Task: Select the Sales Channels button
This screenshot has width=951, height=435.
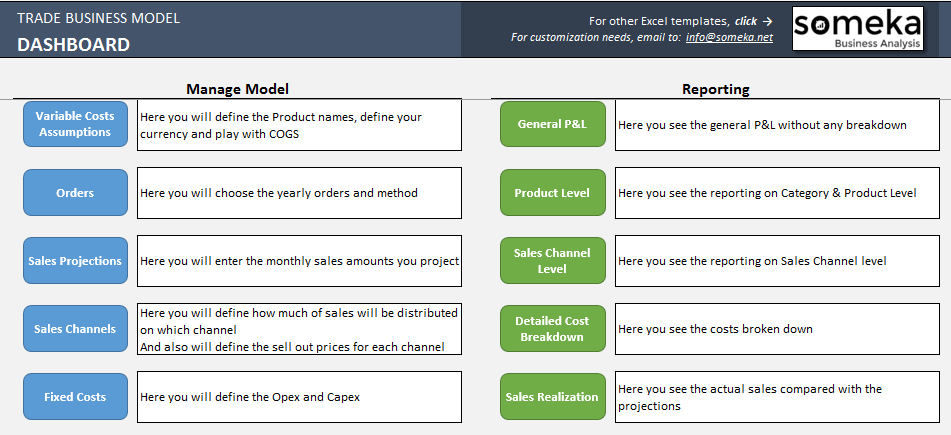Action: pos(75,329)
